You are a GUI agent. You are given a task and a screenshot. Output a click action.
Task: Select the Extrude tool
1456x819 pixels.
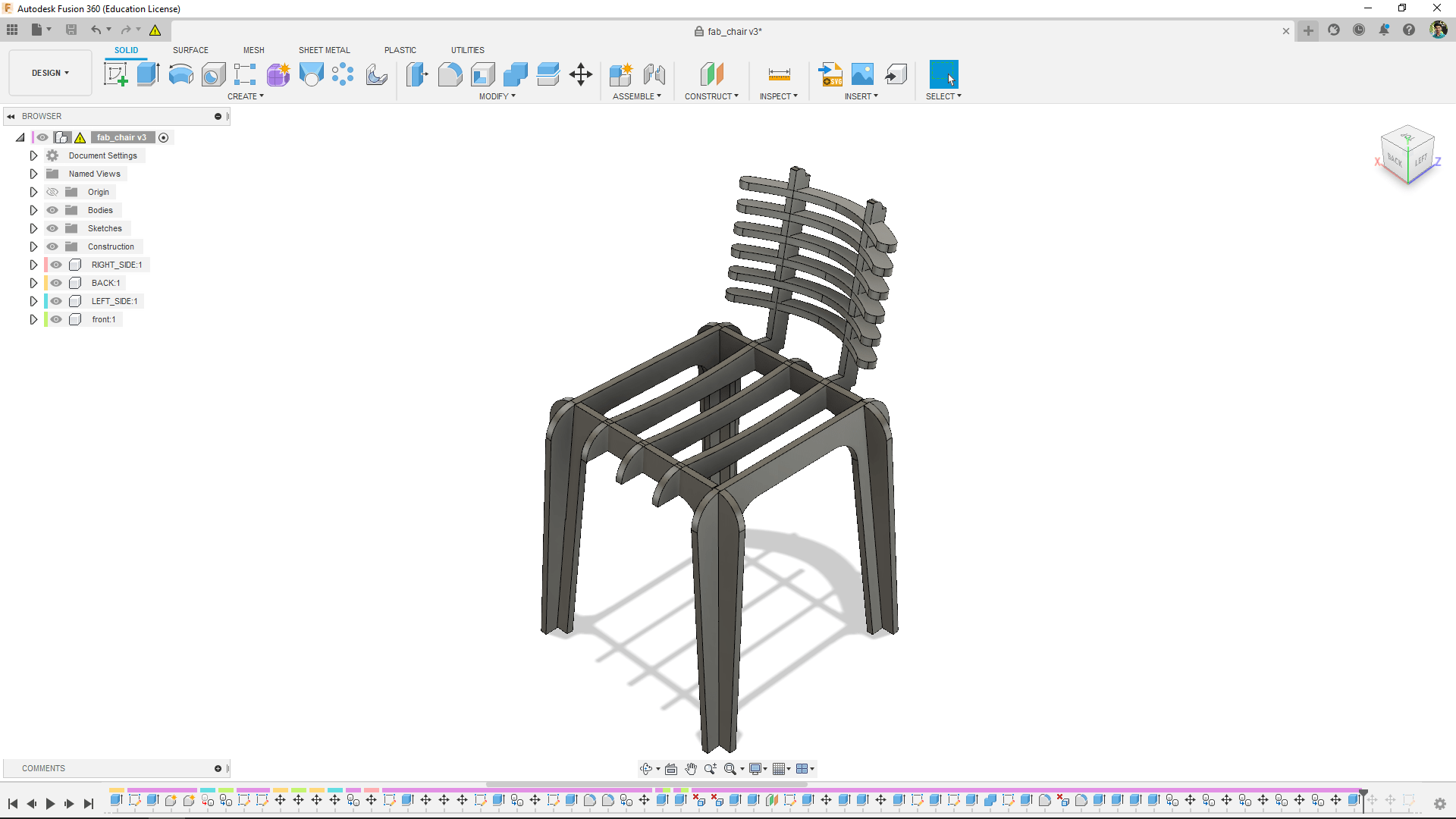coord(148,74)
